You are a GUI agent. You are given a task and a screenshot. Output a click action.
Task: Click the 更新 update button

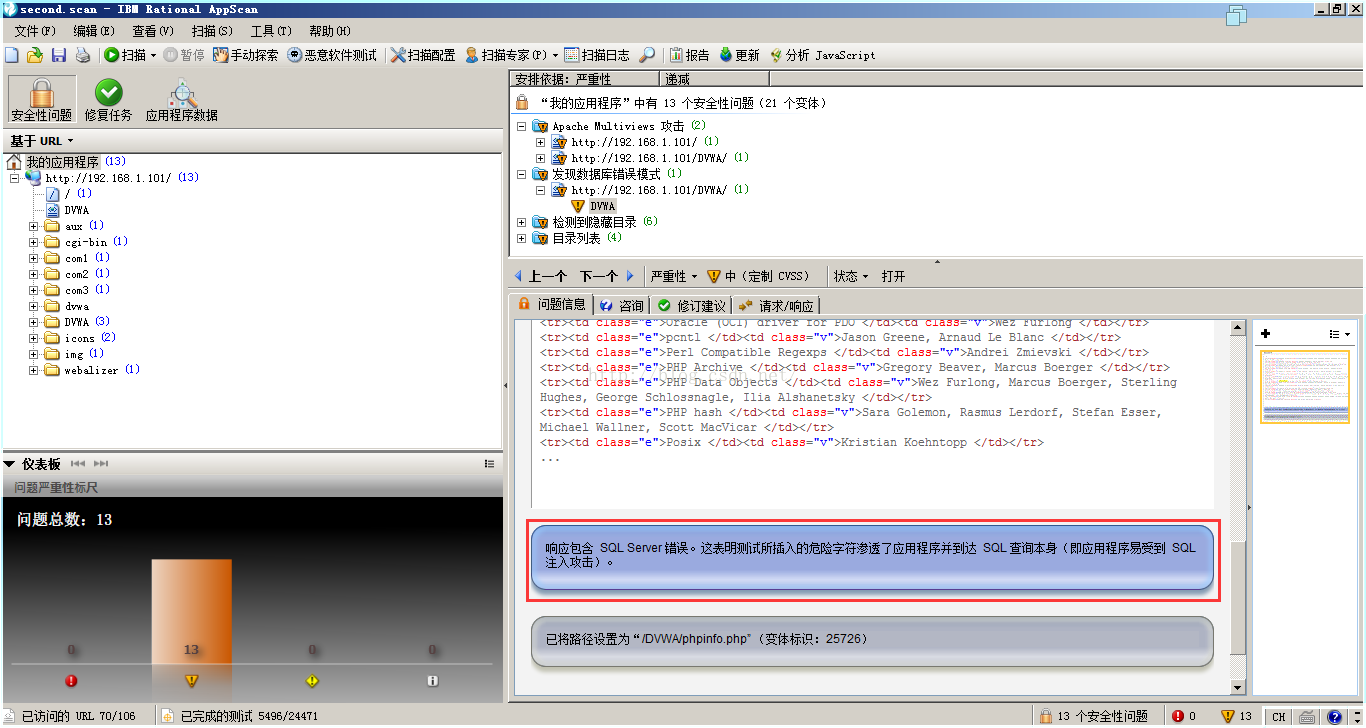pyautogui.click(x=739, y=55)
